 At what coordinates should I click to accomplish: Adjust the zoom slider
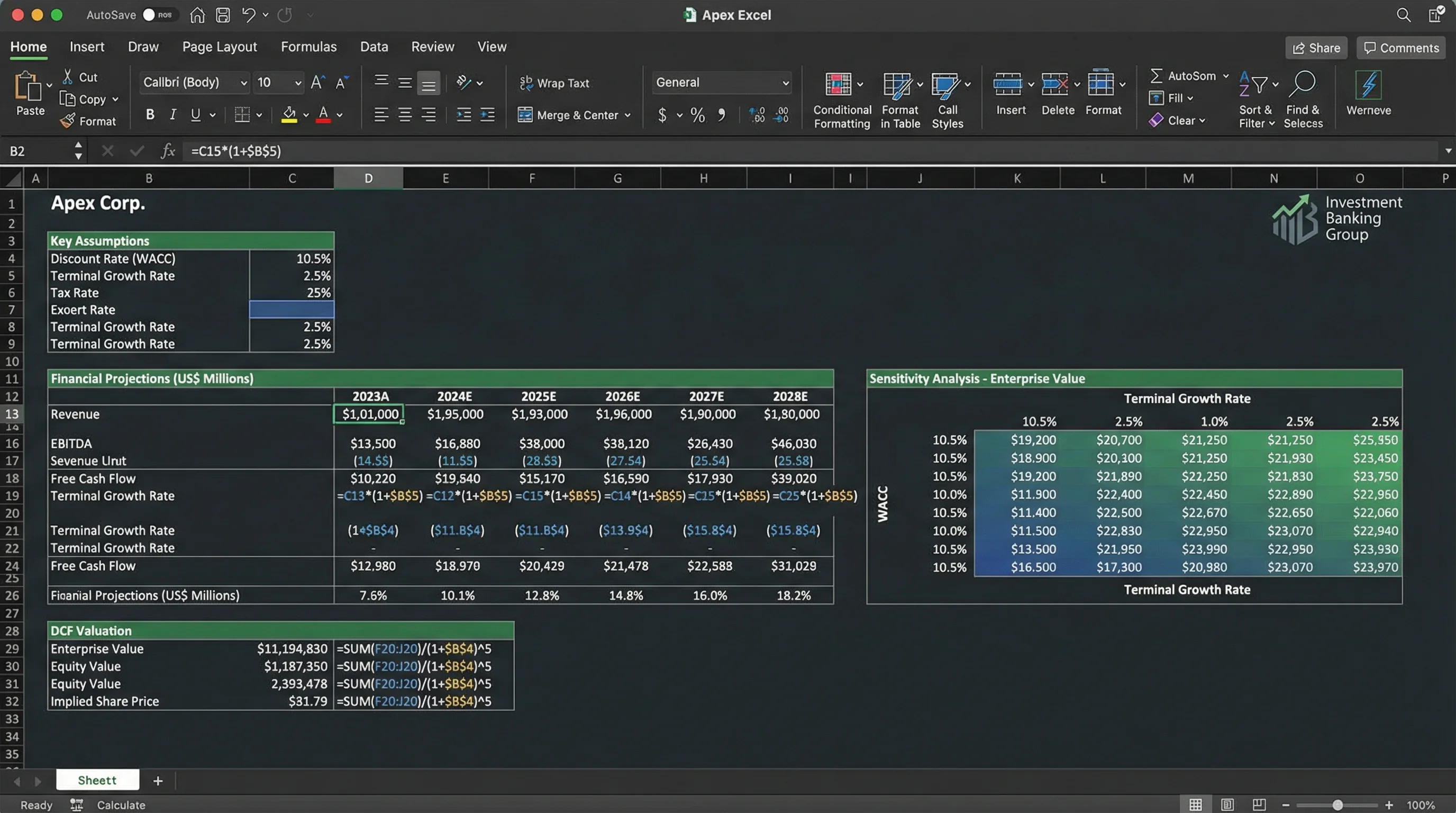point(1337,805)
